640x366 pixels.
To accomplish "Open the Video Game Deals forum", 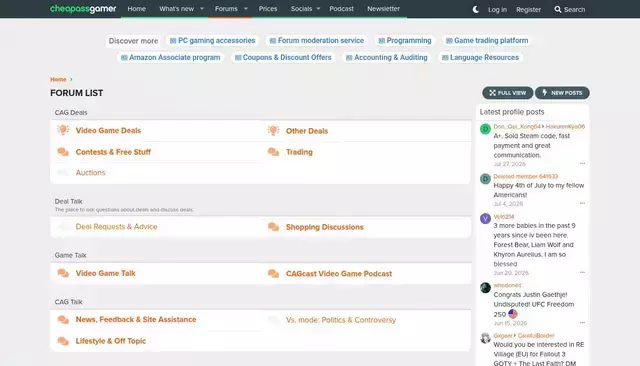I will point(108,131).
